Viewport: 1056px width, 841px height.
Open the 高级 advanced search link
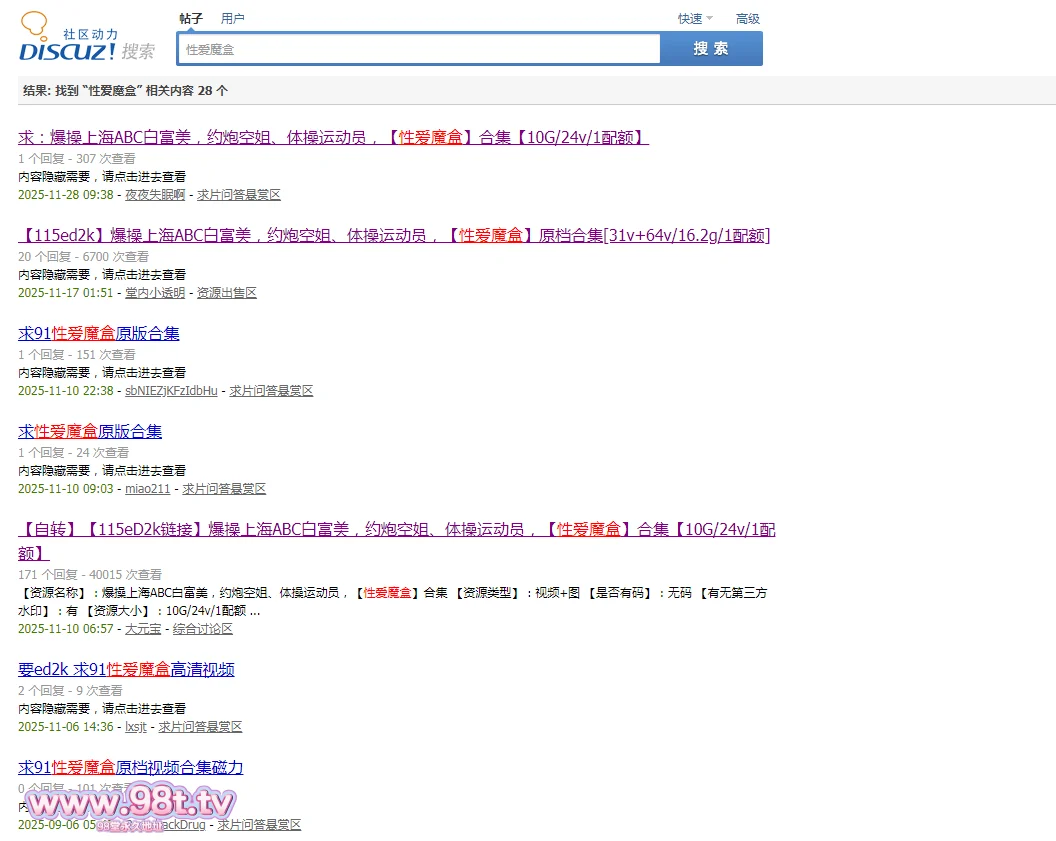pyautogui.click(x=747, y=18)
